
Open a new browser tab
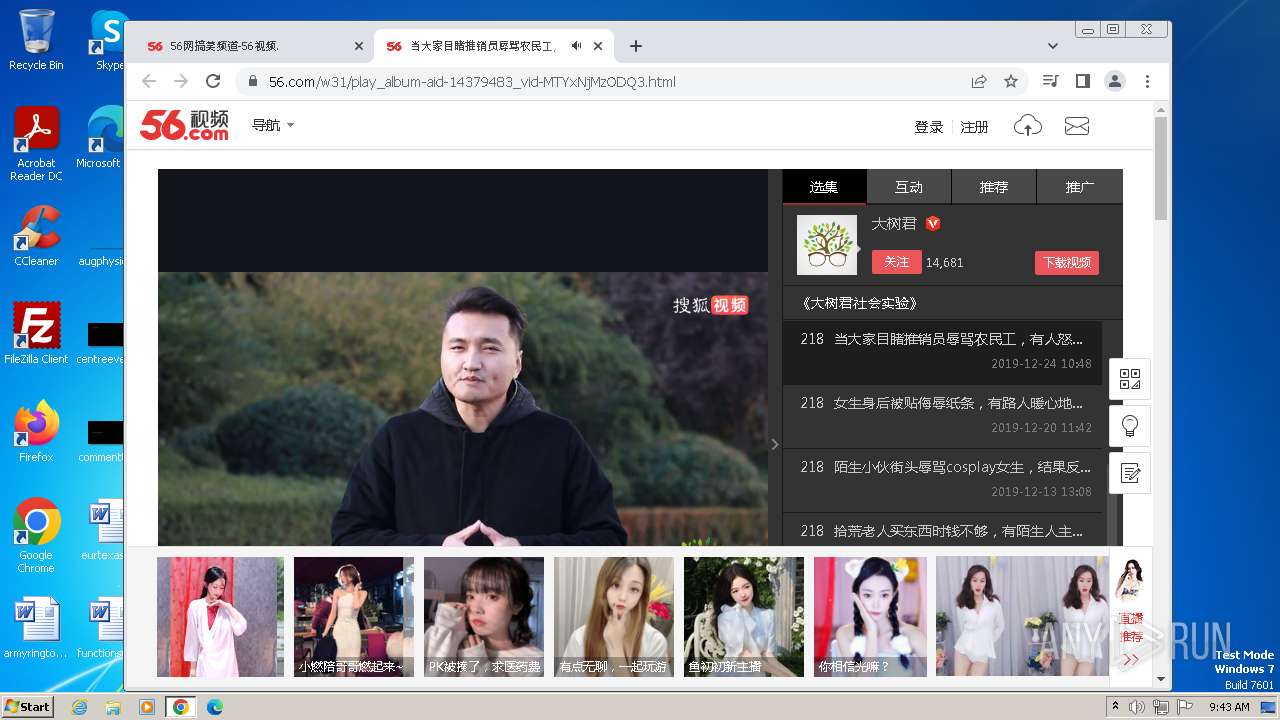coord(635,46)
